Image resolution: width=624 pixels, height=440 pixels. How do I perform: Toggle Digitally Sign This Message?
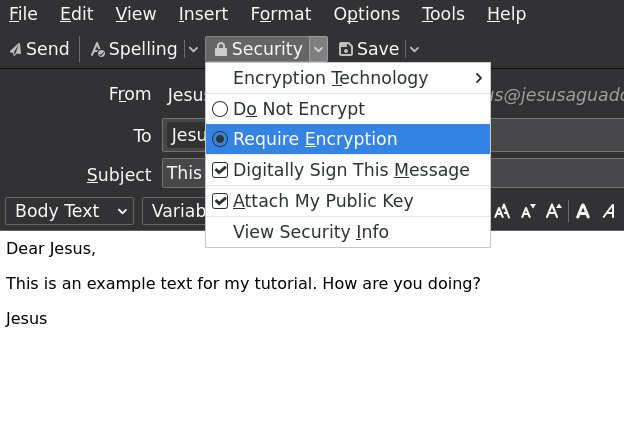[350, 170]
